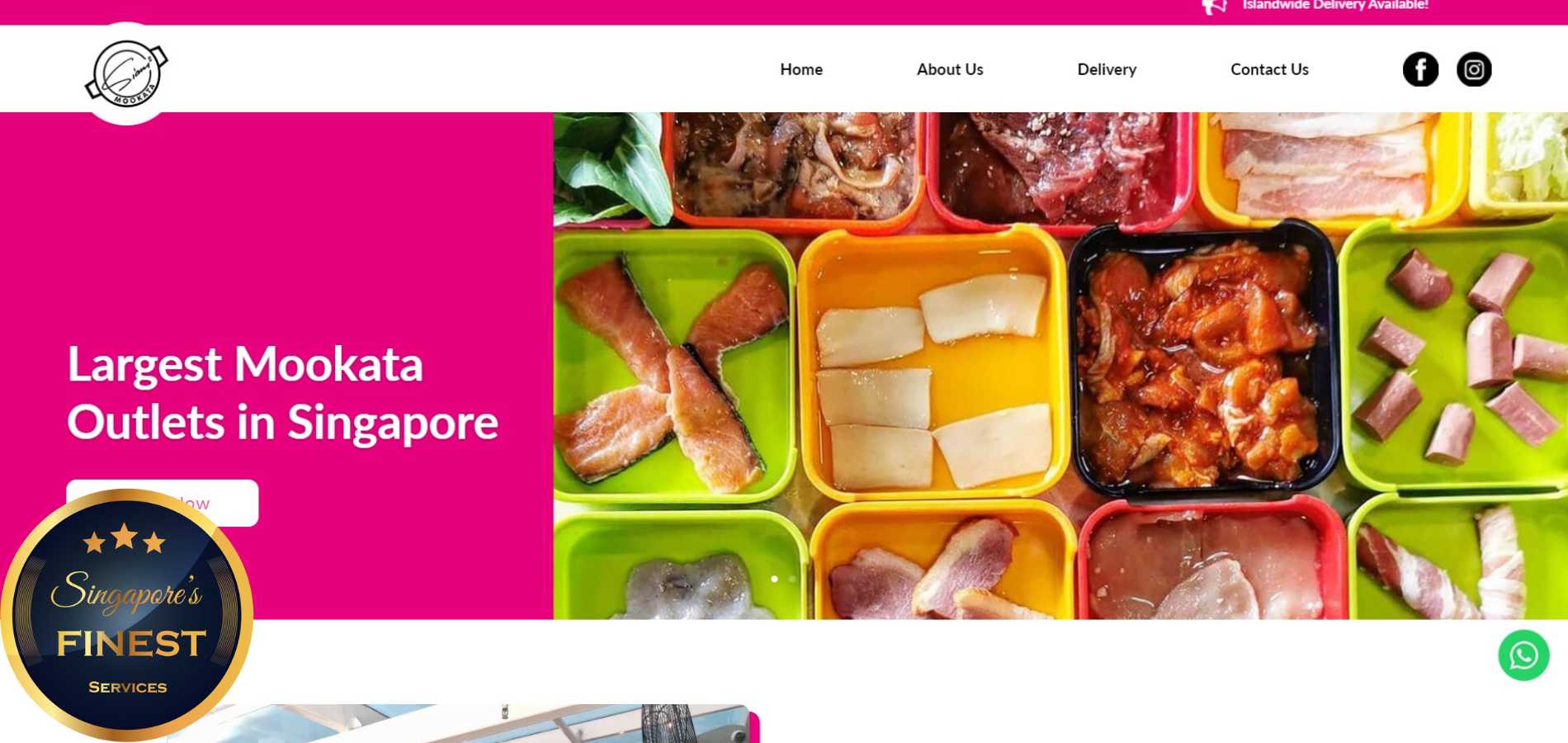The height and width of the screenshot is (743, 1568).
Task: Click the Largest Mookata Outlets headline
Action: coord(282,393)
